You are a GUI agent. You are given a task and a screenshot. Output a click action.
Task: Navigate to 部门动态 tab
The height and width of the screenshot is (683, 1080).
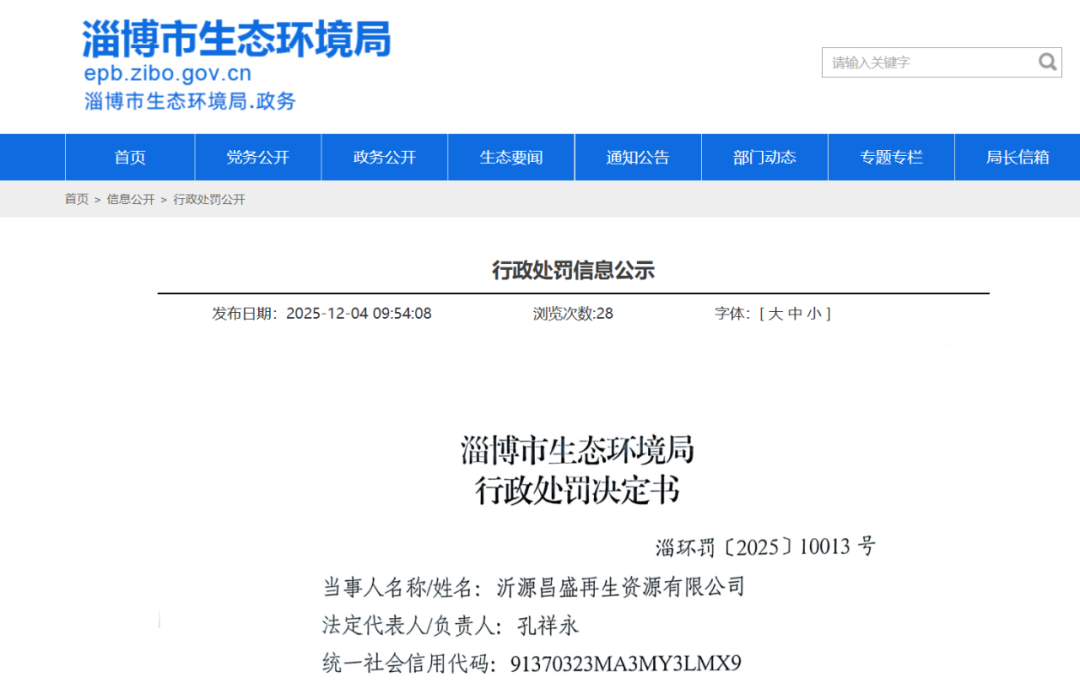(764, 157)
